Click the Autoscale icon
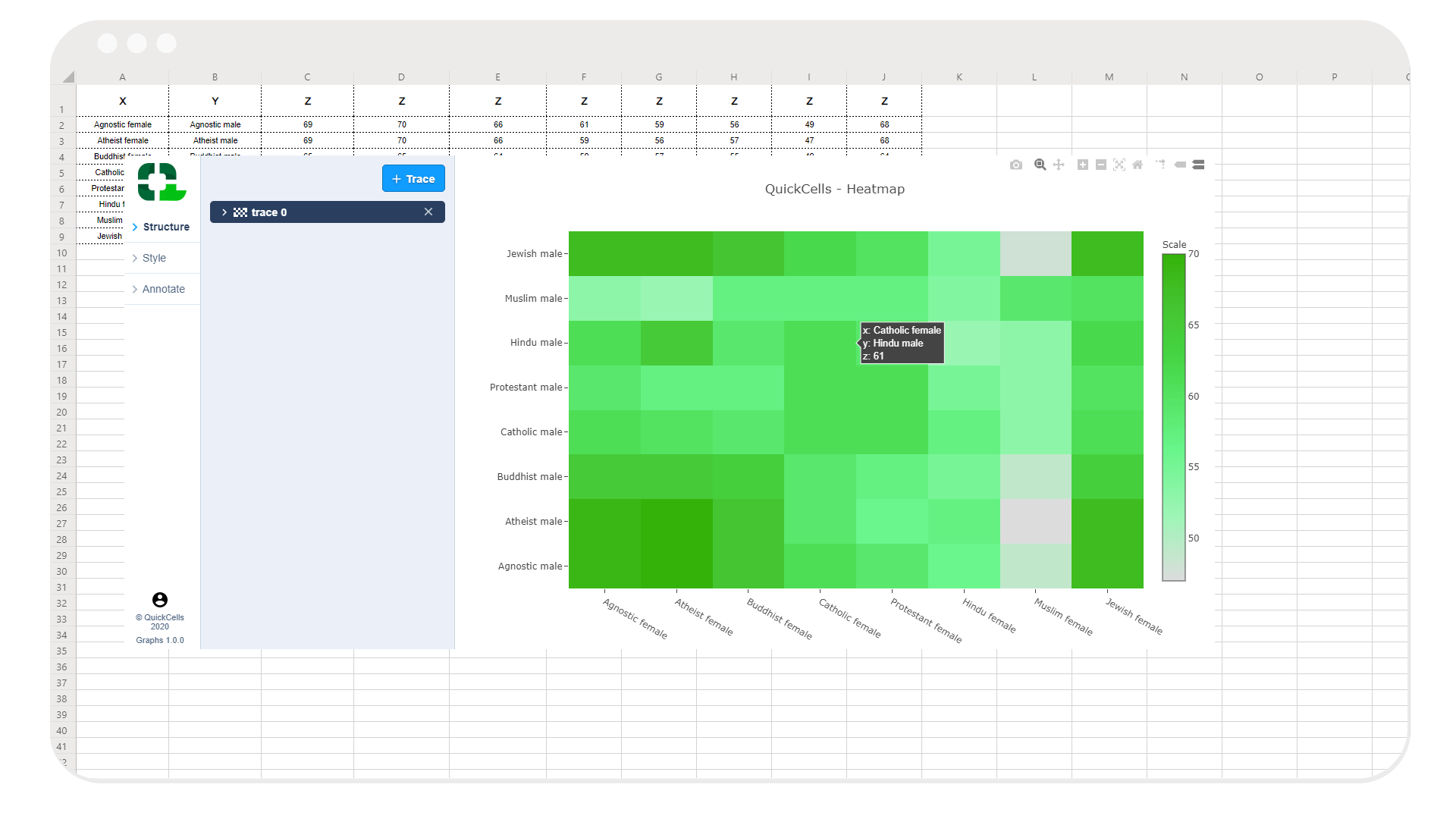1456x819 pixels. (x=1119, y=165)
